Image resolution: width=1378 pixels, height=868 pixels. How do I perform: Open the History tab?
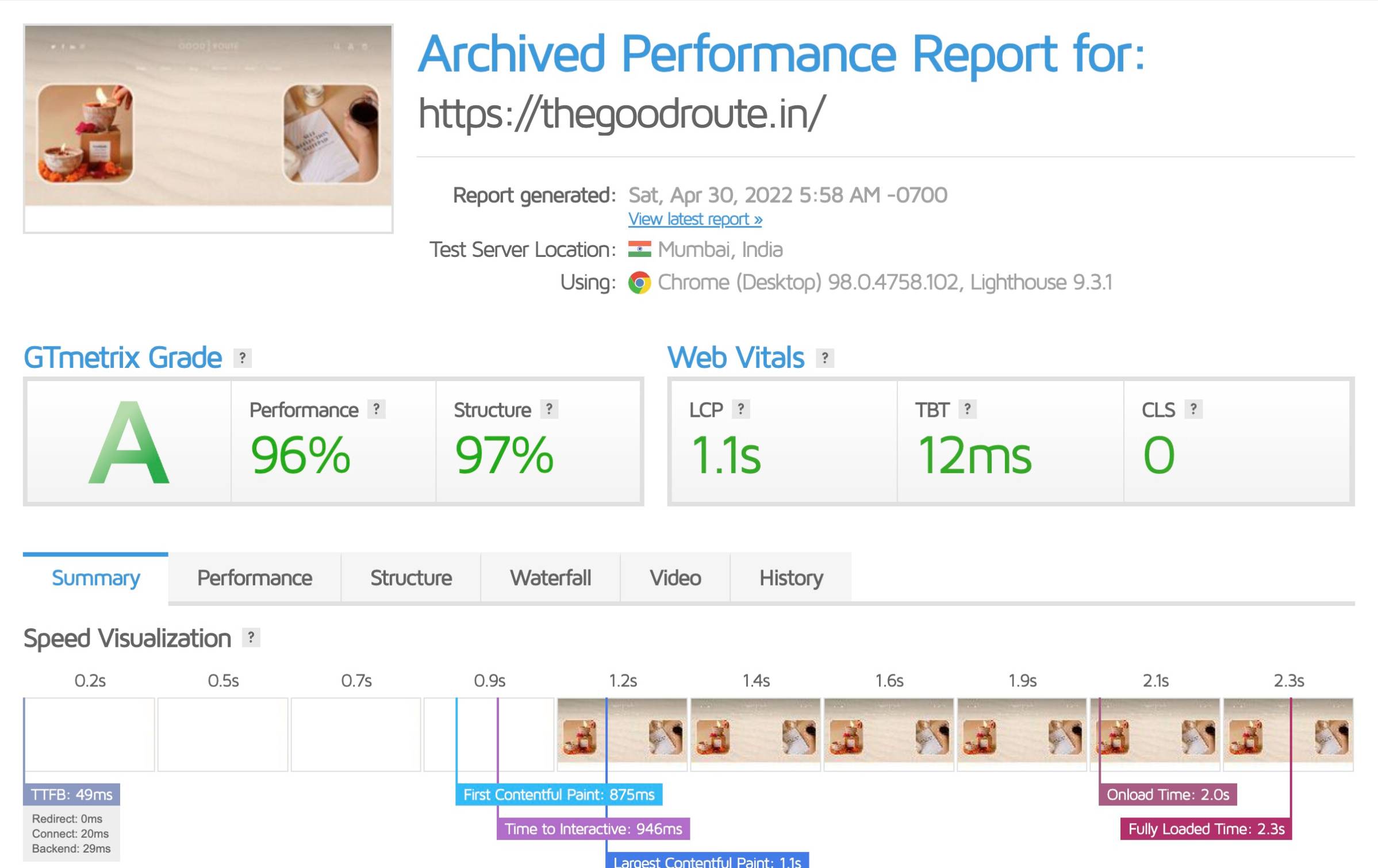790,578
